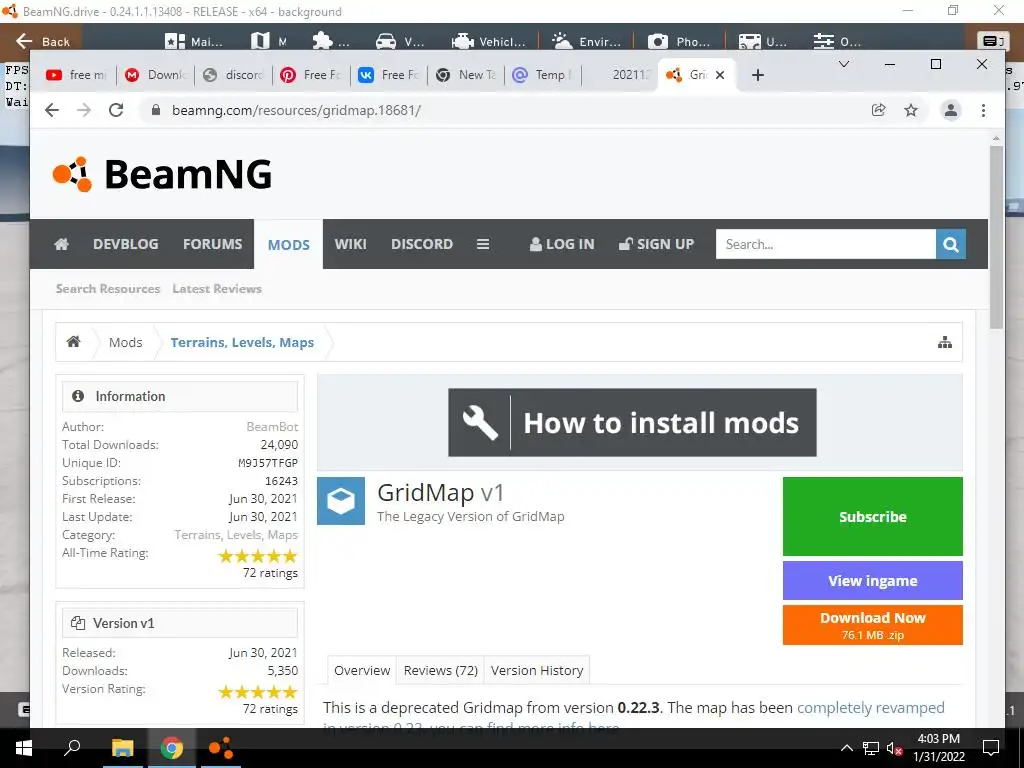This screenshot has height=768, width=1024.
Task: Open a new Chrome tab
Action: point(758,75)
